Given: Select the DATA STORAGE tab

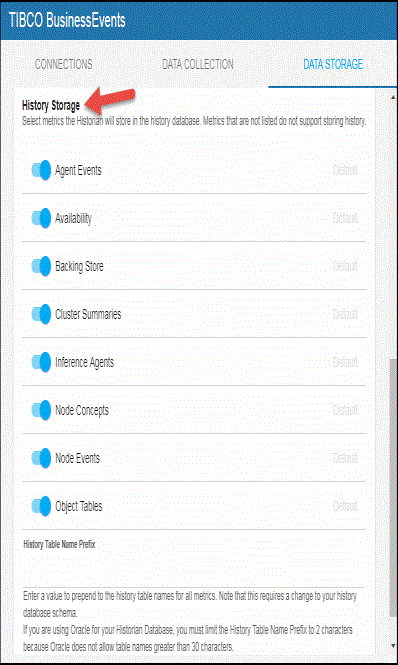Looking at the screenshot, I should coord(333,64).
